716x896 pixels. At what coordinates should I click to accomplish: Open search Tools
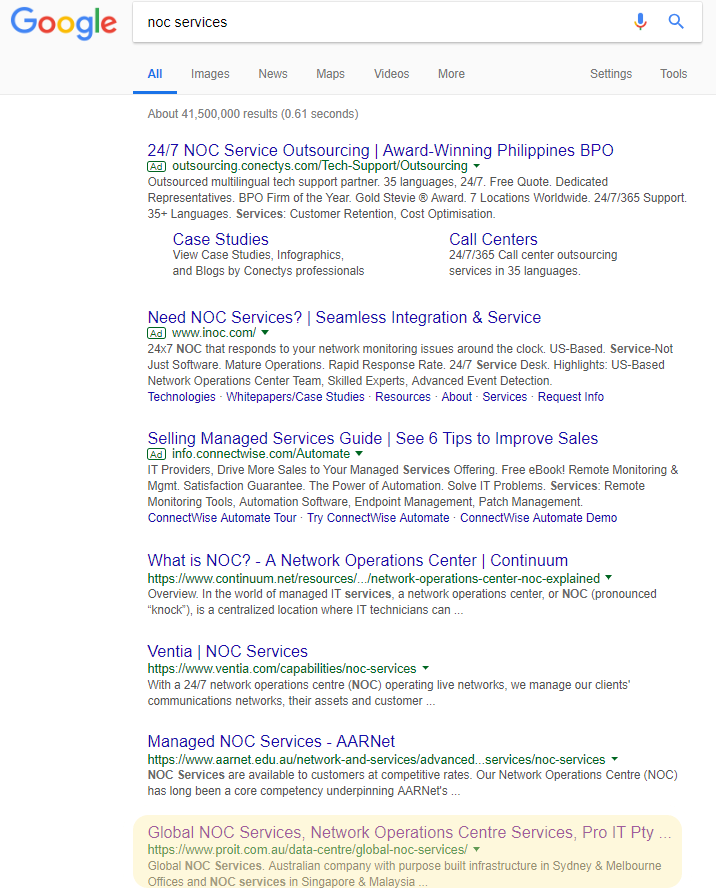pyautogui.click(x=673, y=74)
